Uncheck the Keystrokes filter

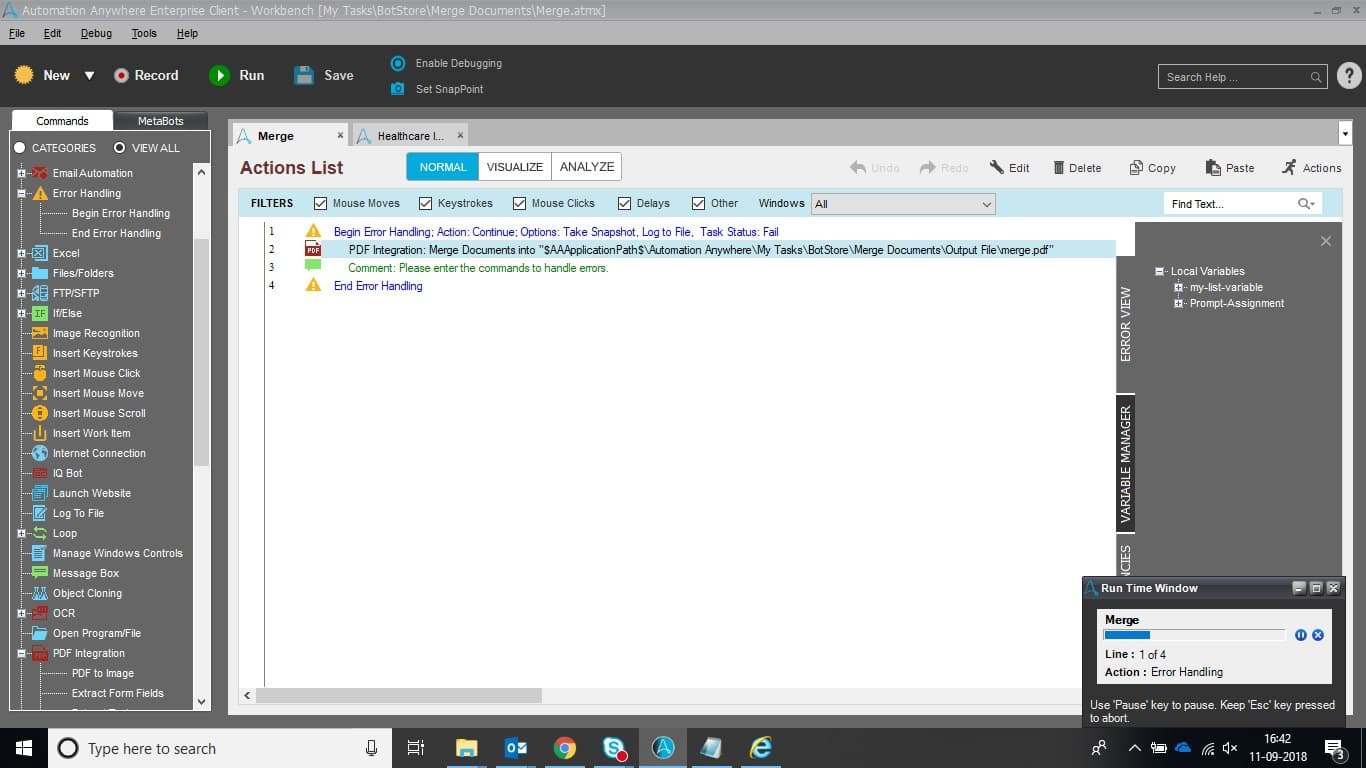426,203
